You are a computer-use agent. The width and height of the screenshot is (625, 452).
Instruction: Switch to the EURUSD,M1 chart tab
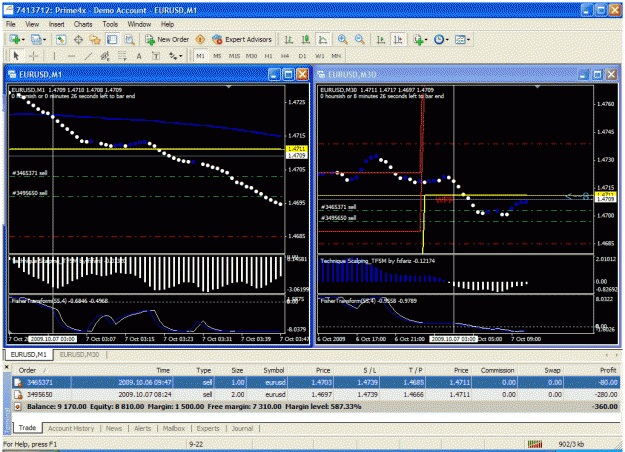29,355
